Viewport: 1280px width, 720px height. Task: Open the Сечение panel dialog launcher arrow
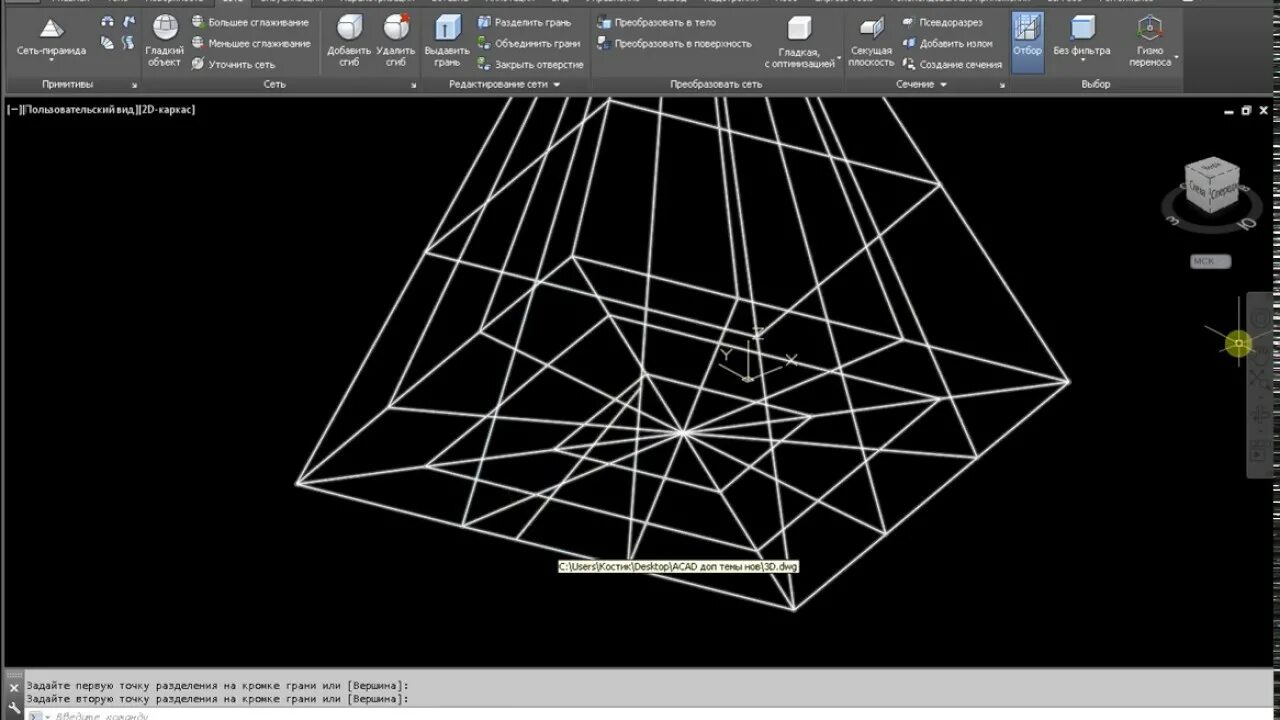[x=1001, y=85]
